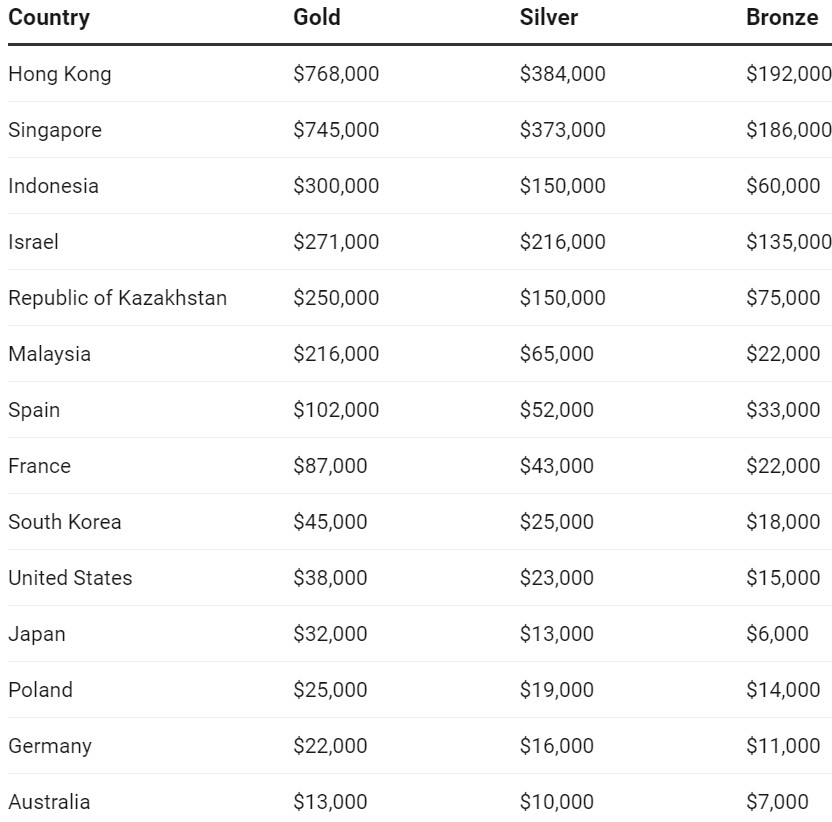Click Republic of Kazakhstan cell

(118, 298)
